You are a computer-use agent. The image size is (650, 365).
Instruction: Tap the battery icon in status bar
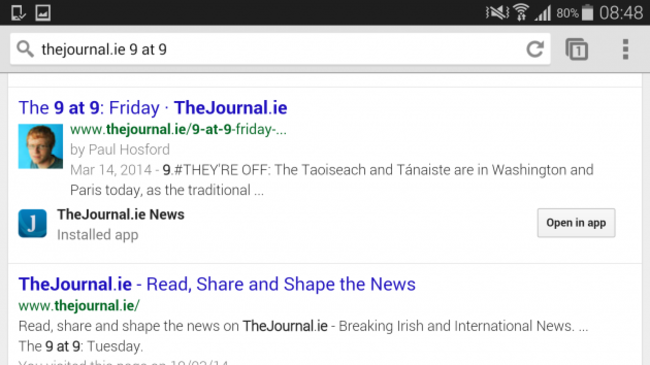[587, 12]
